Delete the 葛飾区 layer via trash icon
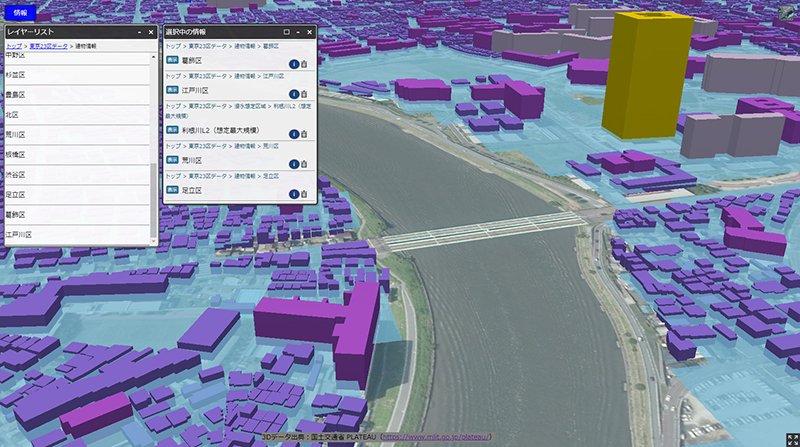Viewport: 800px width, 447px height. click(304, 64)
